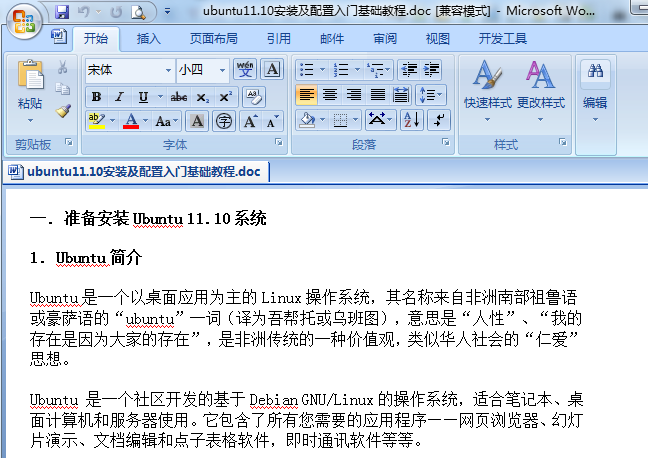Customize quick access toolbar dropdown
This screenshot has width=648, height=458.
pyautogui.click(x=167, y=12)
